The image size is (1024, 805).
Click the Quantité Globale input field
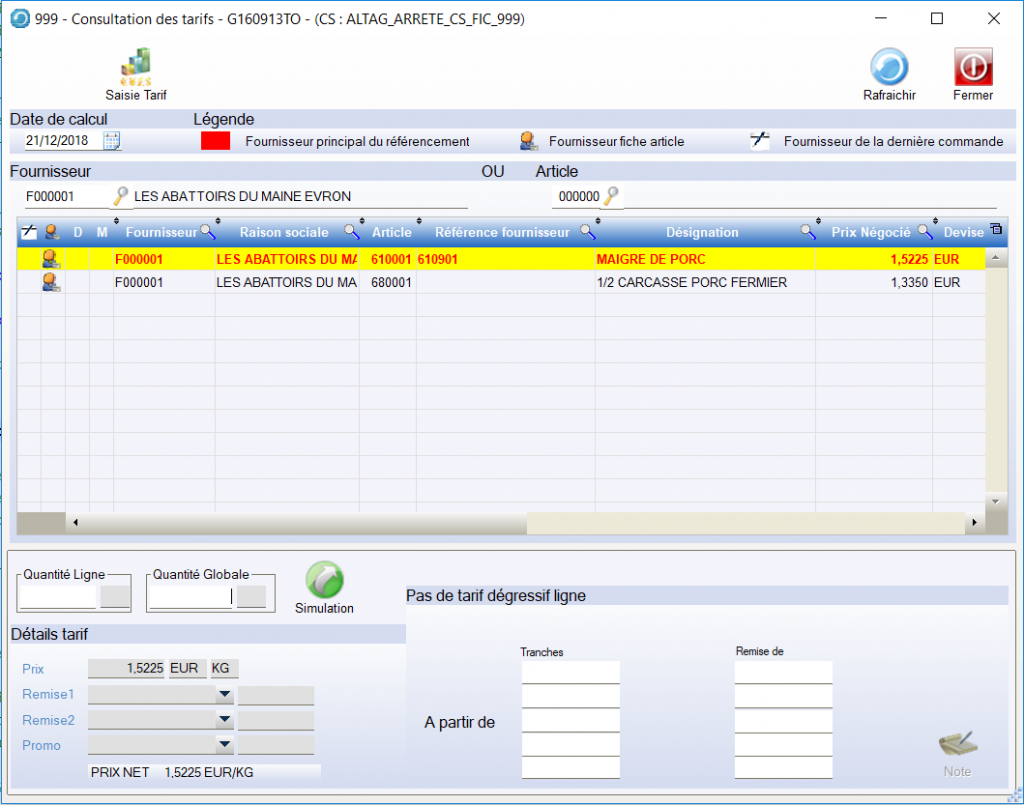pyautogui.click(x=190, y=597)
